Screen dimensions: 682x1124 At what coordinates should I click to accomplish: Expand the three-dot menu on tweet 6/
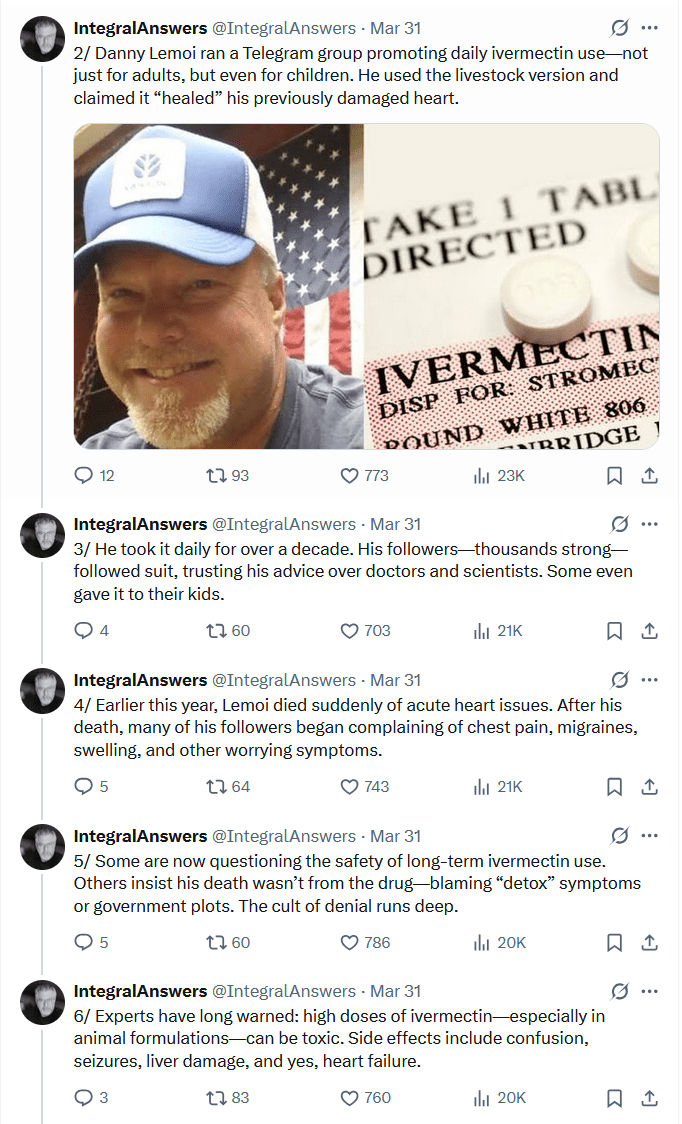click(x=650, y=992)
